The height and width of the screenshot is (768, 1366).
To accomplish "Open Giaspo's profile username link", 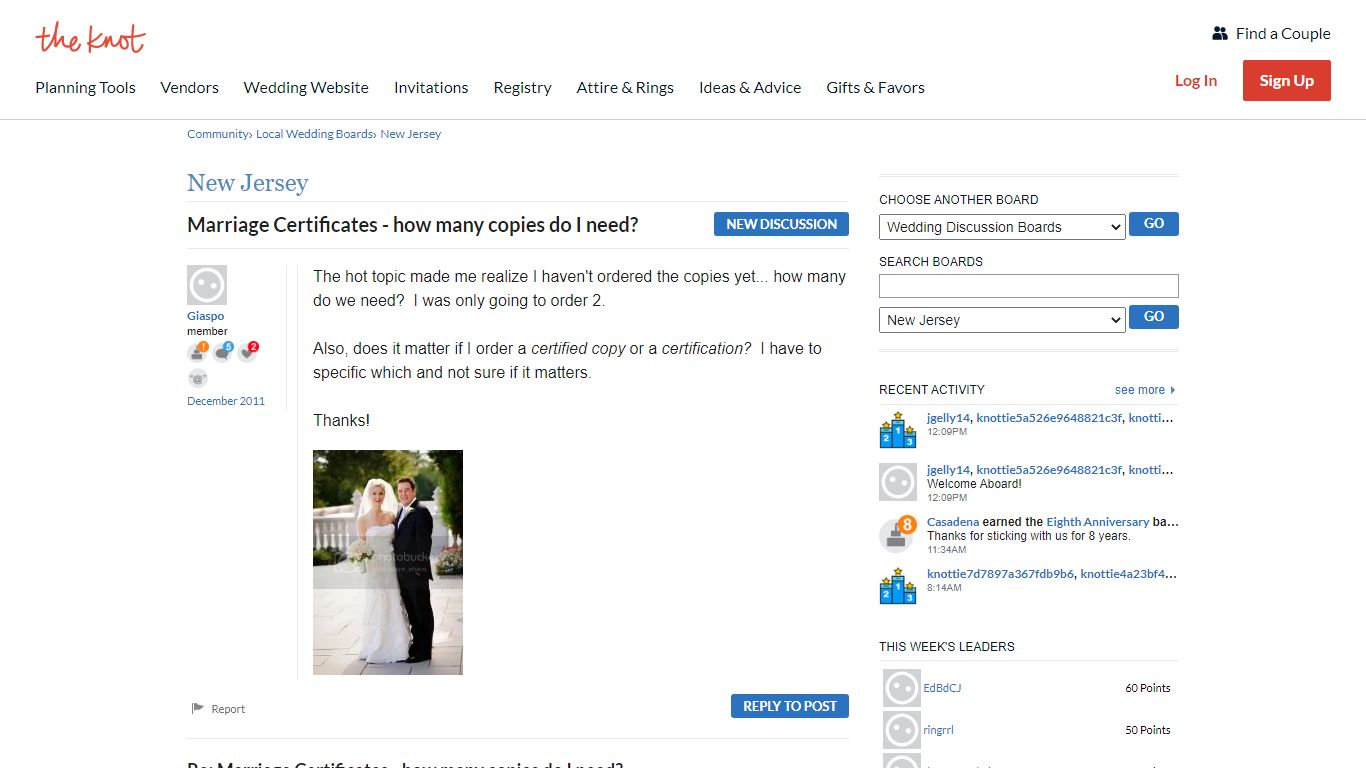I will click(x=205, y=316).
